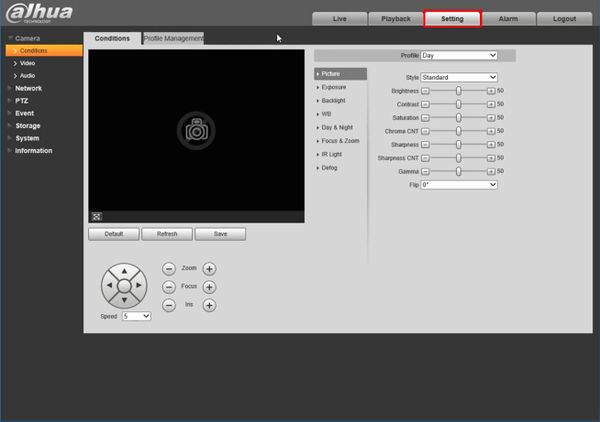
Task: Click the Zoom plus icon
Action: (x=209, y=269)
